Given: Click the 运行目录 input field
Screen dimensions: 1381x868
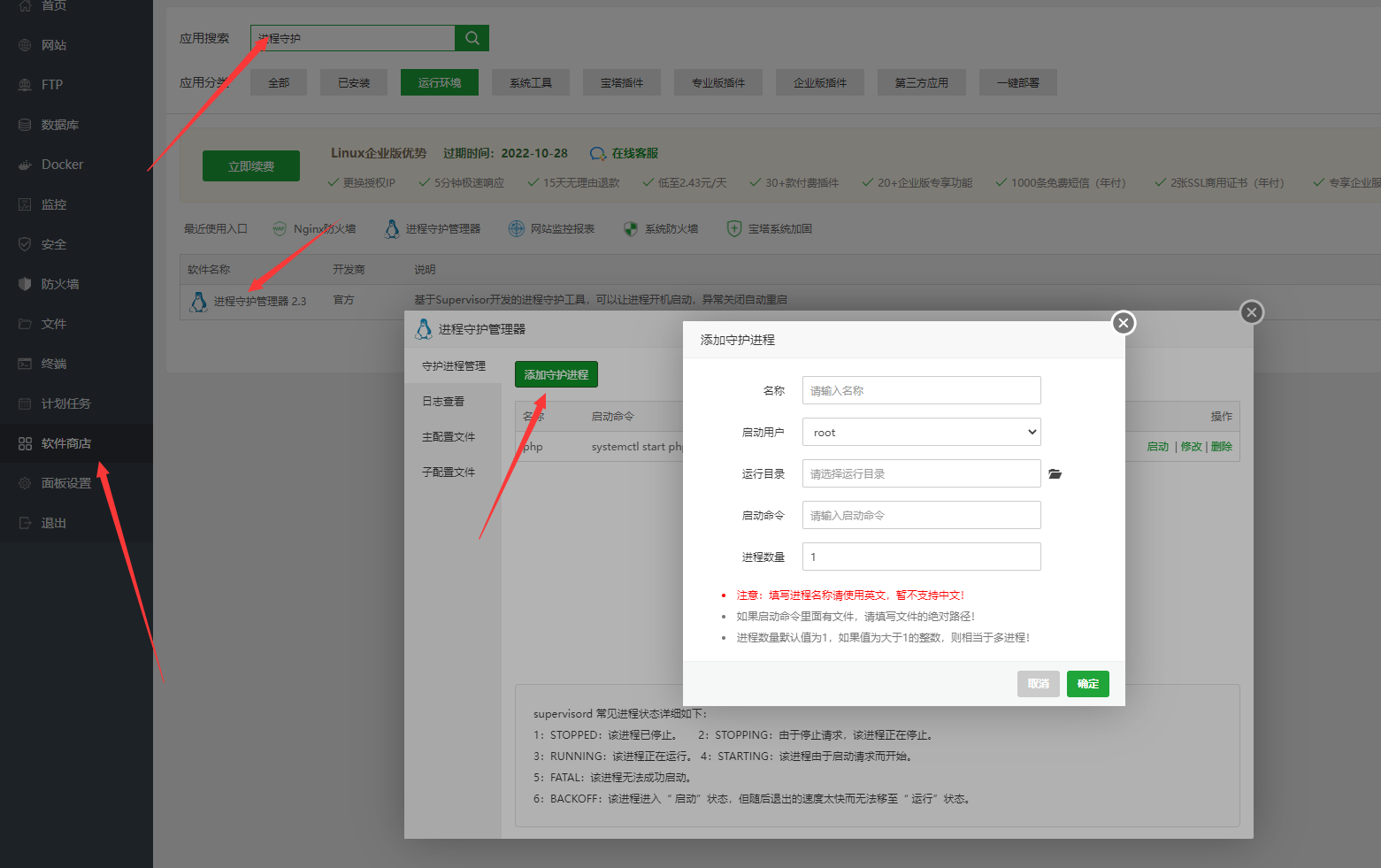Looking at the screenshot, I should 921,473.
